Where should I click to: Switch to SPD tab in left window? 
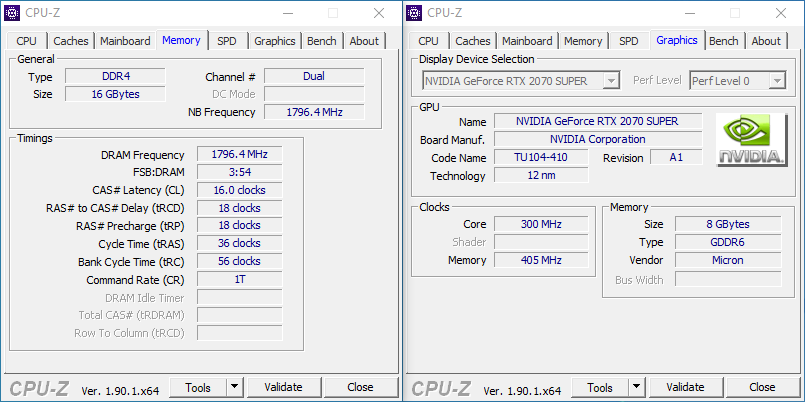click(x=227, y=41)
